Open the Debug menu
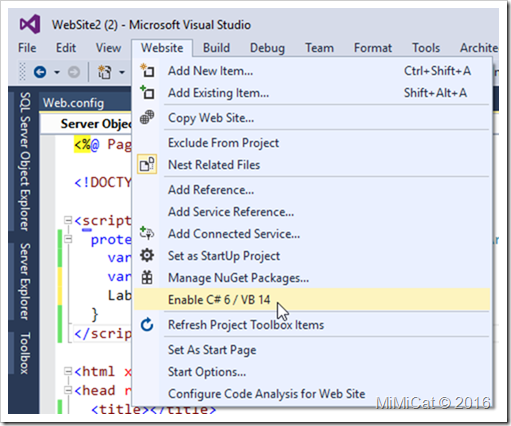 click(267, 48)
